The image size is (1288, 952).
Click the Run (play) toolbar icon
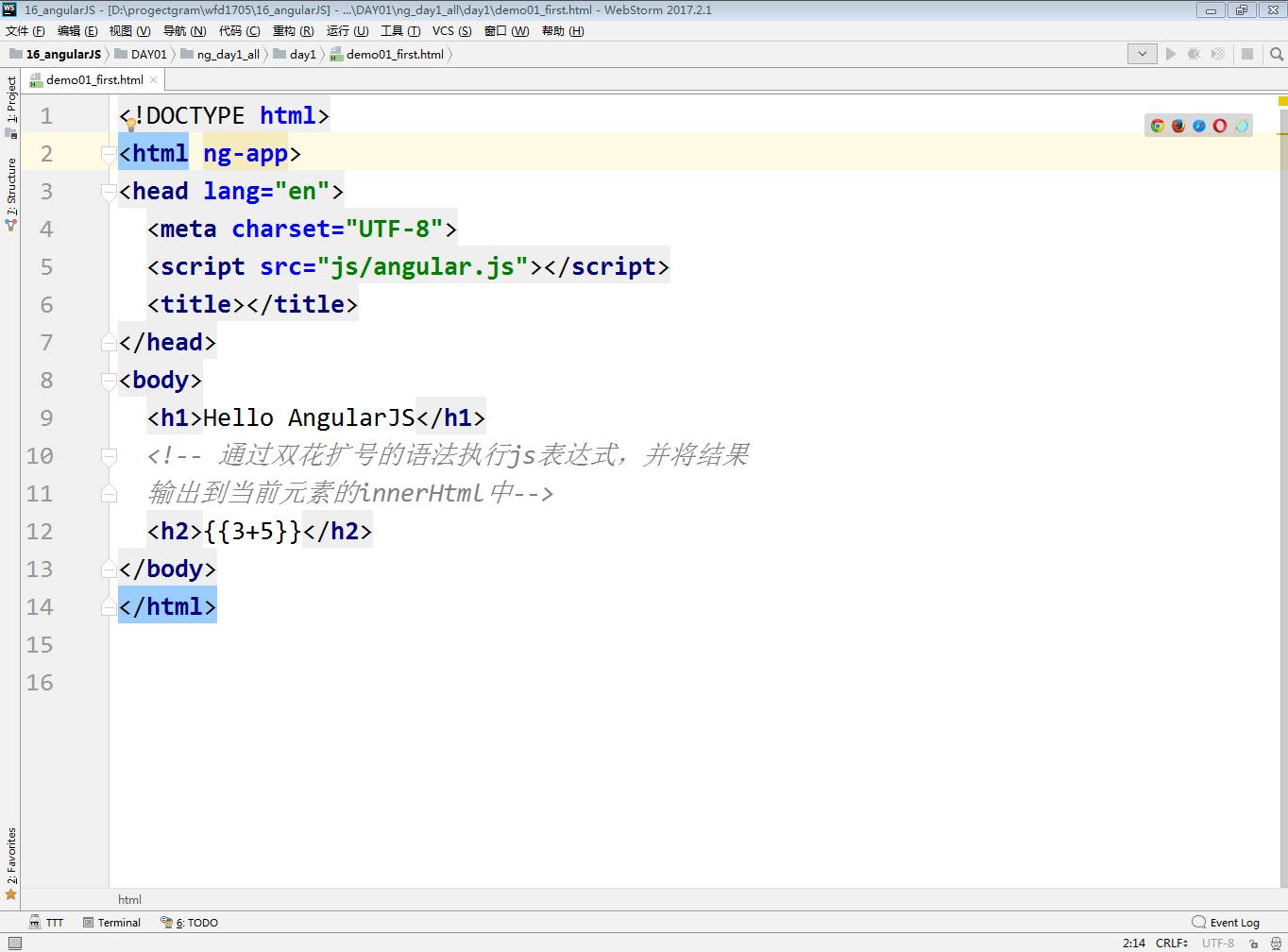click(1171, 54)
